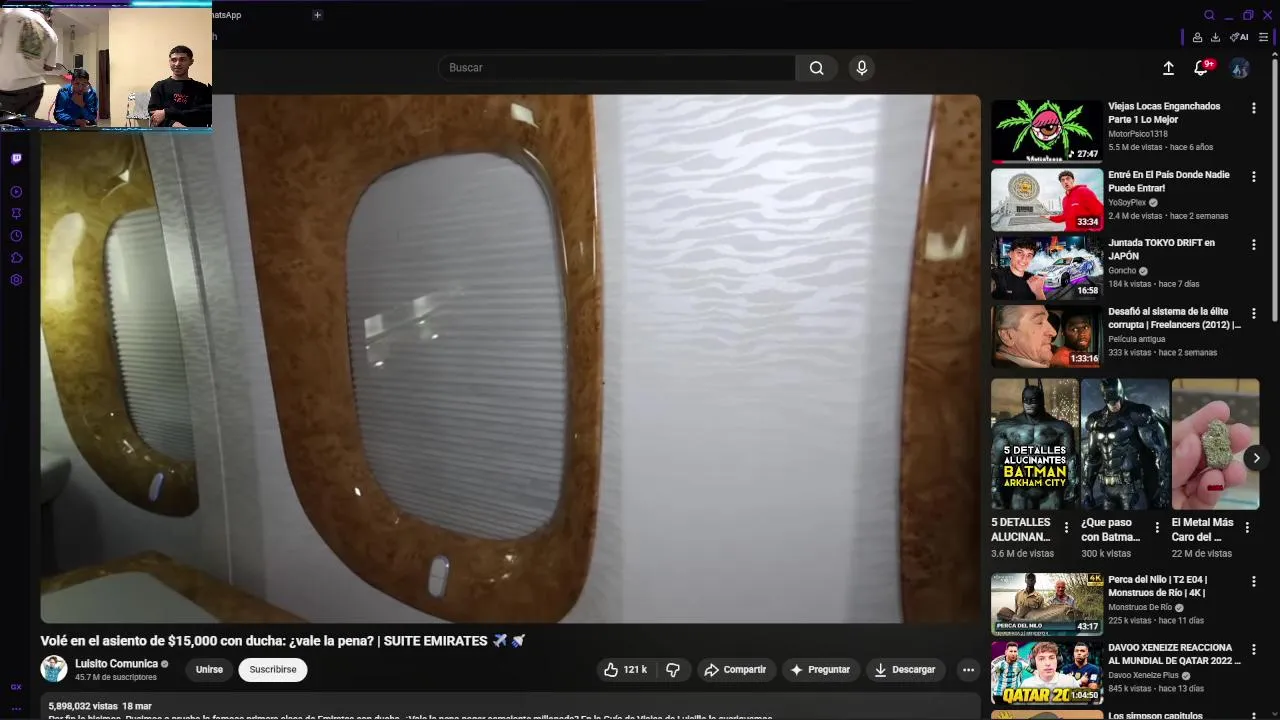
Task: Open History clock icon in sidebar
Action: coord(16,236)
